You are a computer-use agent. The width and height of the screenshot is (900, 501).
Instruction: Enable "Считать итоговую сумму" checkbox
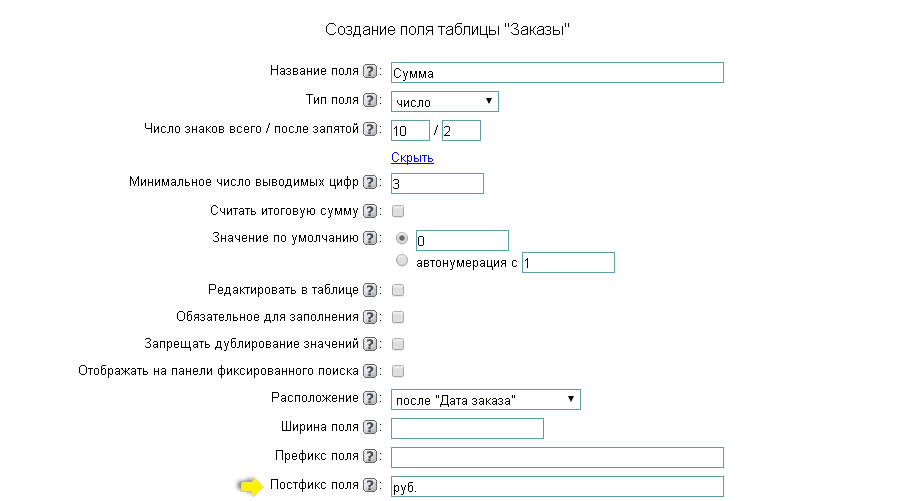[398, 211]
